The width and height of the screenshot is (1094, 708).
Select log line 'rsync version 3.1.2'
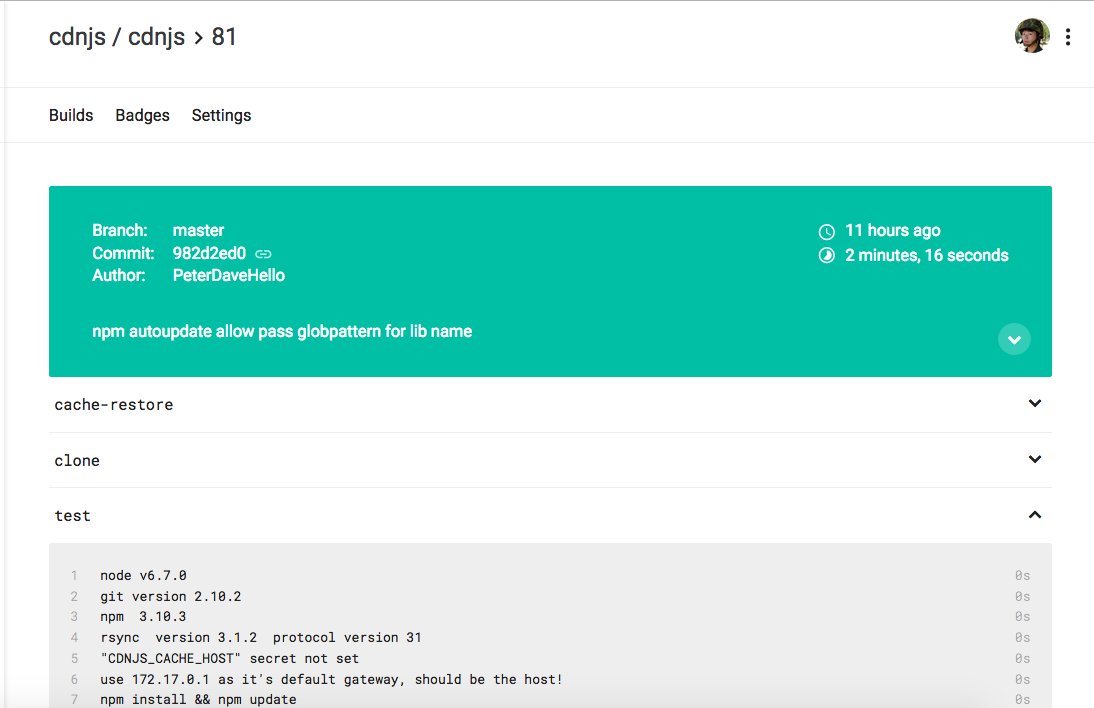260,638
